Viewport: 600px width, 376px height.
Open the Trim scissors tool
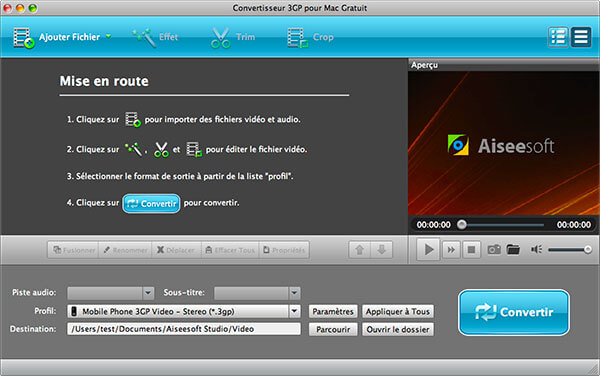(x=233, y=37)
